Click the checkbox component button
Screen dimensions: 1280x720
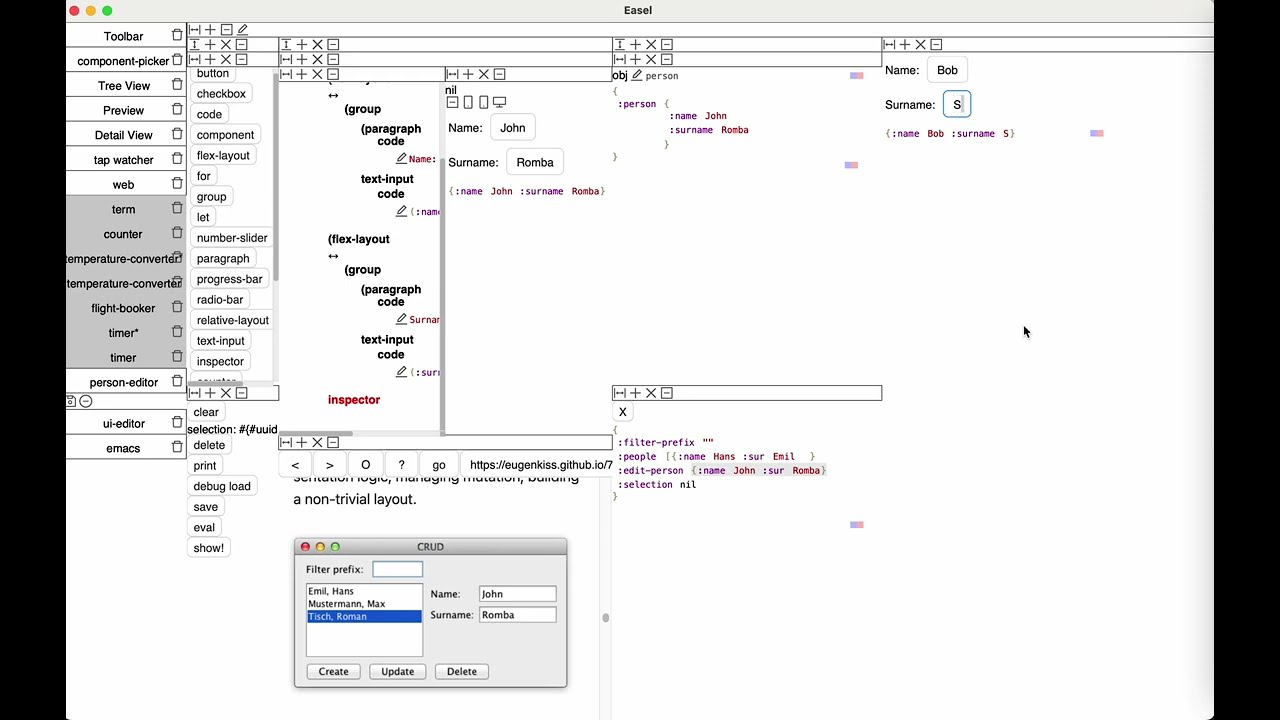(x=221, y=94)
